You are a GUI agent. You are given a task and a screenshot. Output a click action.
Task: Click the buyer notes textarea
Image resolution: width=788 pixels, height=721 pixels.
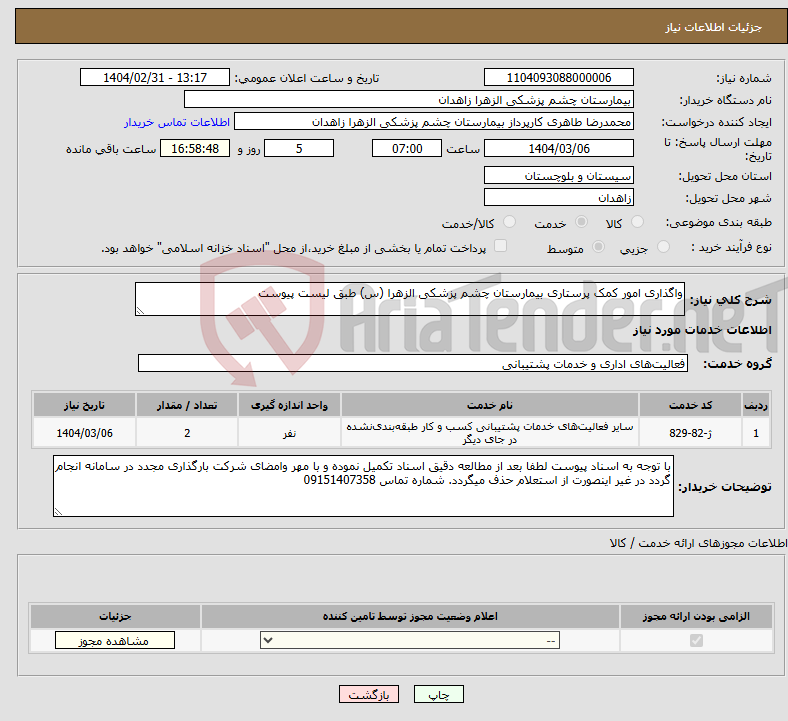click(363, 486)
